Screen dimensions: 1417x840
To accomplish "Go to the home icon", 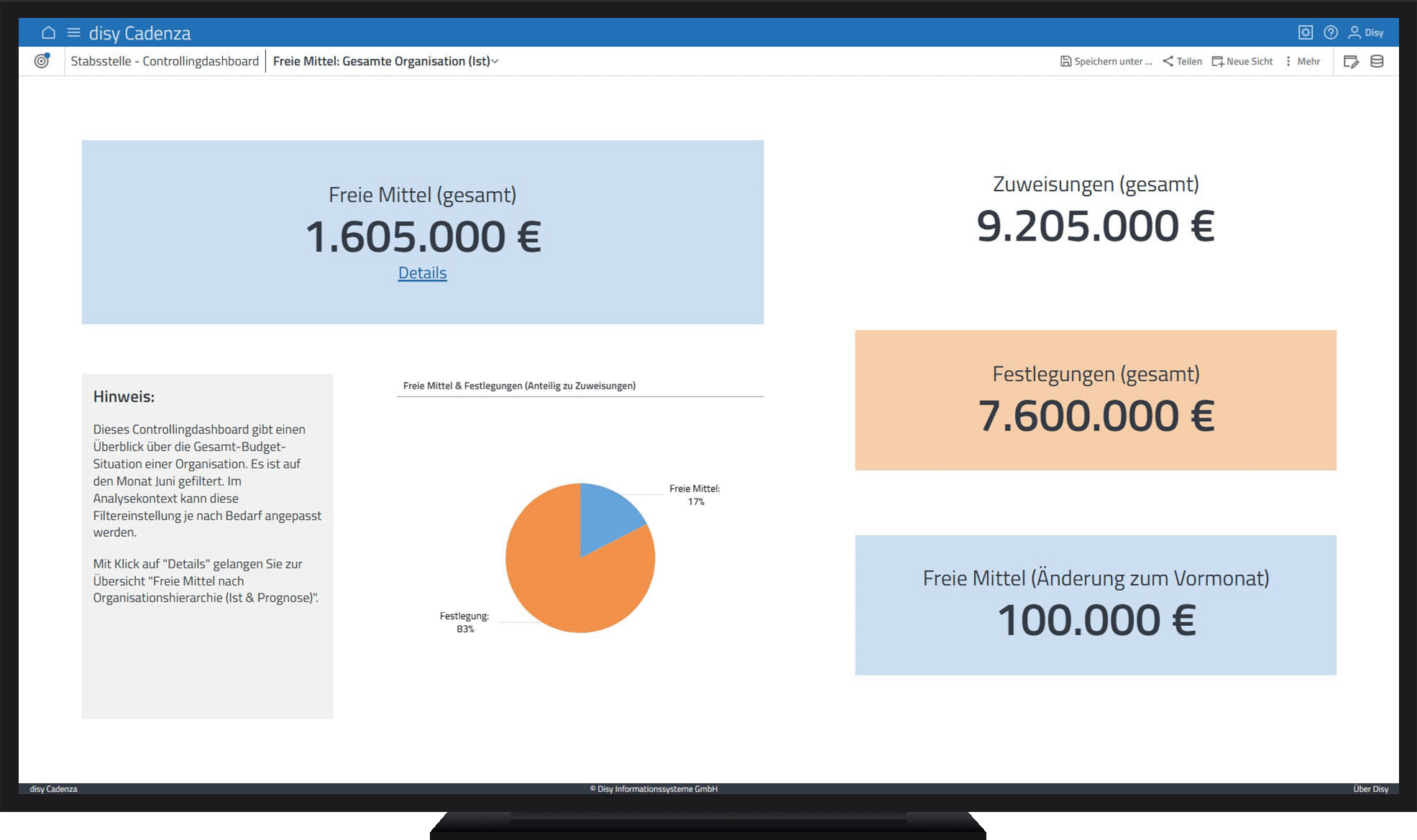I will pyautogui.click(x=48, y=33).
